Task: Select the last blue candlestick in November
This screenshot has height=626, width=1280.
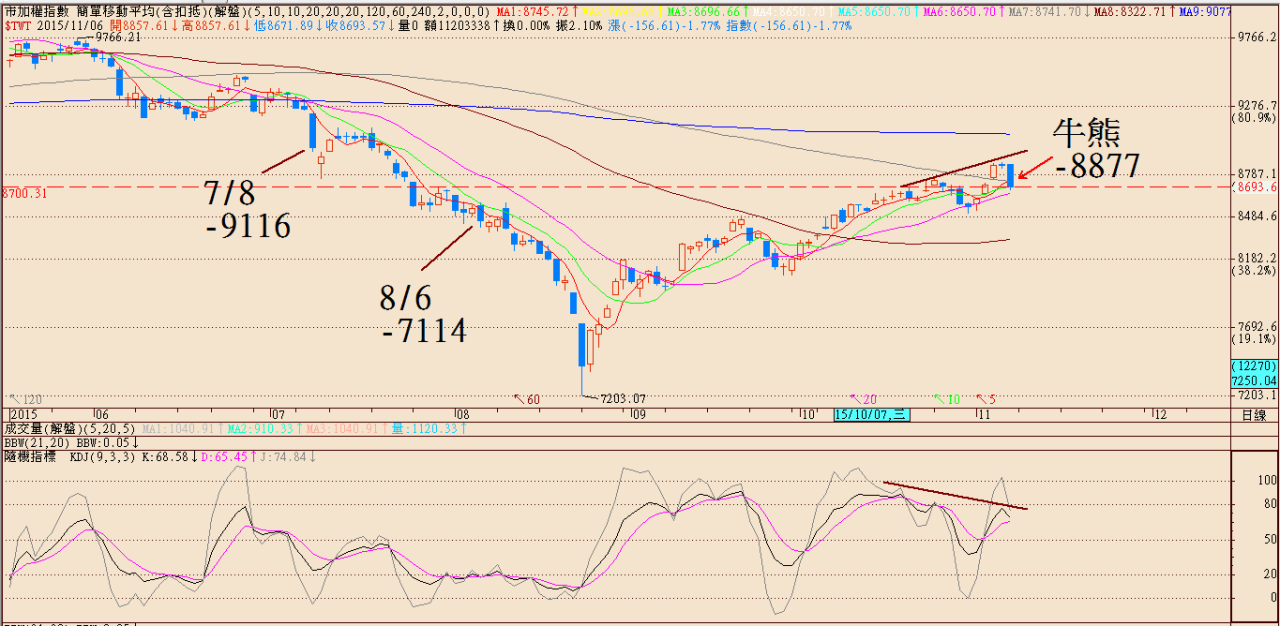Action: point(1011,176)
